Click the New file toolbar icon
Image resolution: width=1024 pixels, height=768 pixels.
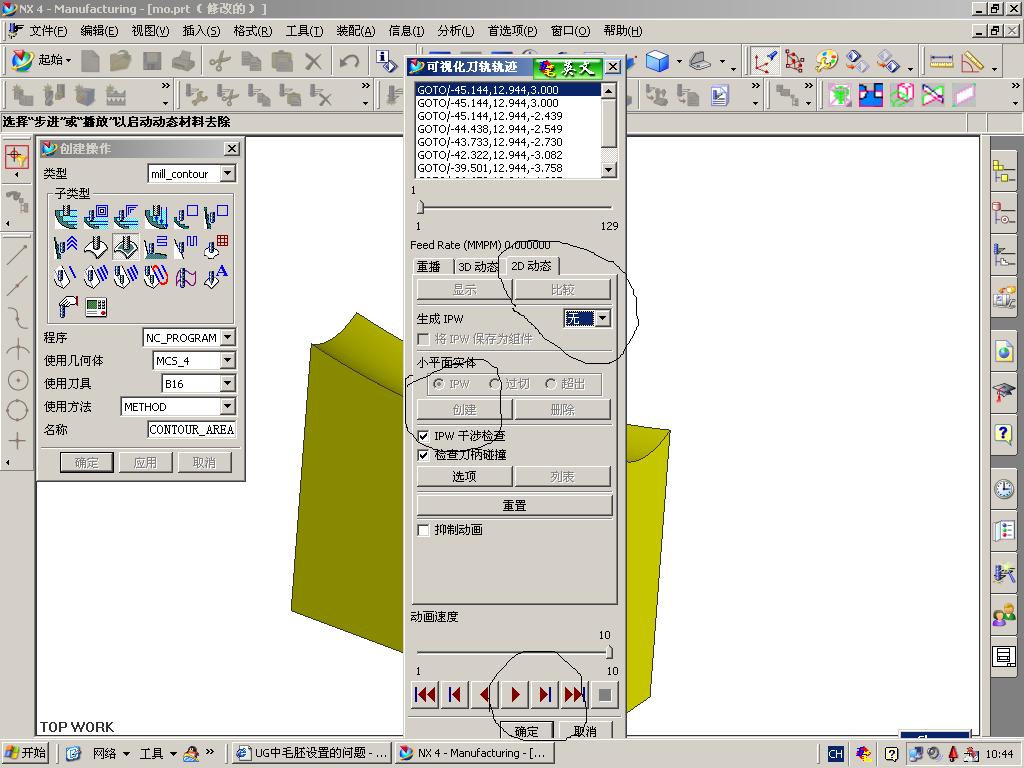[90, 61]
